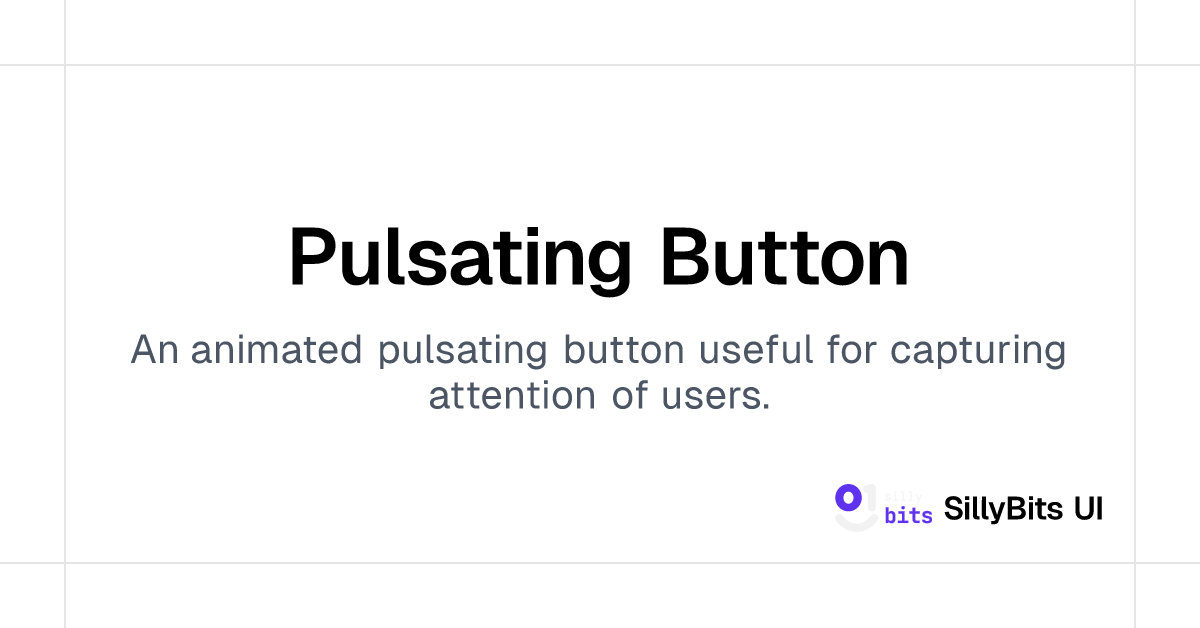The height and width of the screenshot is (628, 1200).
Task: Click the purple SillyBits smiley logo icon
Action: click(856, 507)
